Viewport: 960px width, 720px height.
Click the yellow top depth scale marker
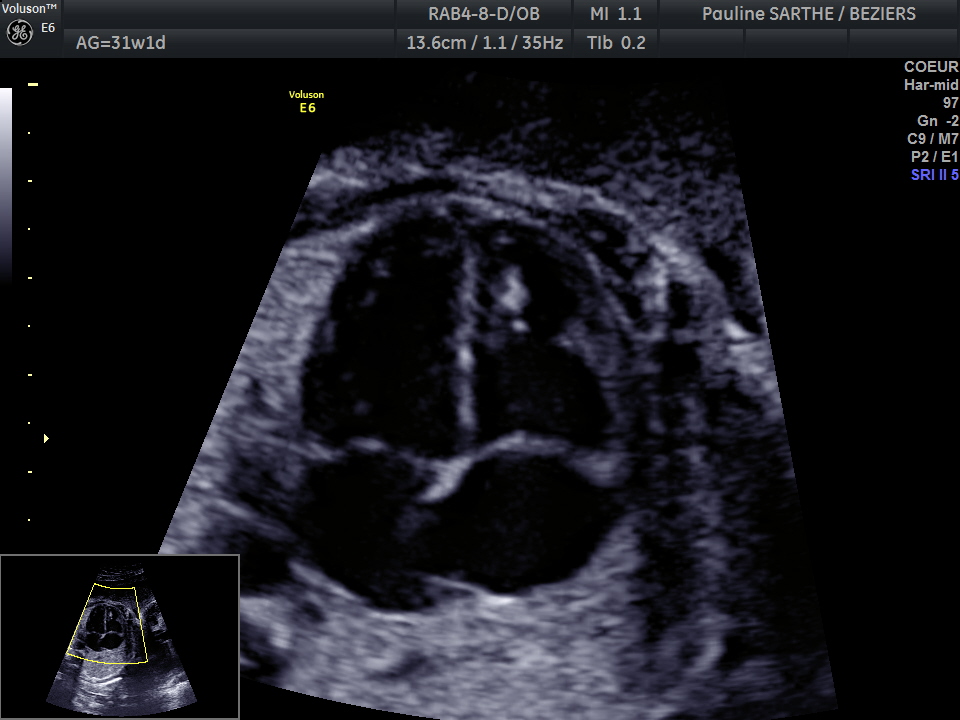point(33,85)
